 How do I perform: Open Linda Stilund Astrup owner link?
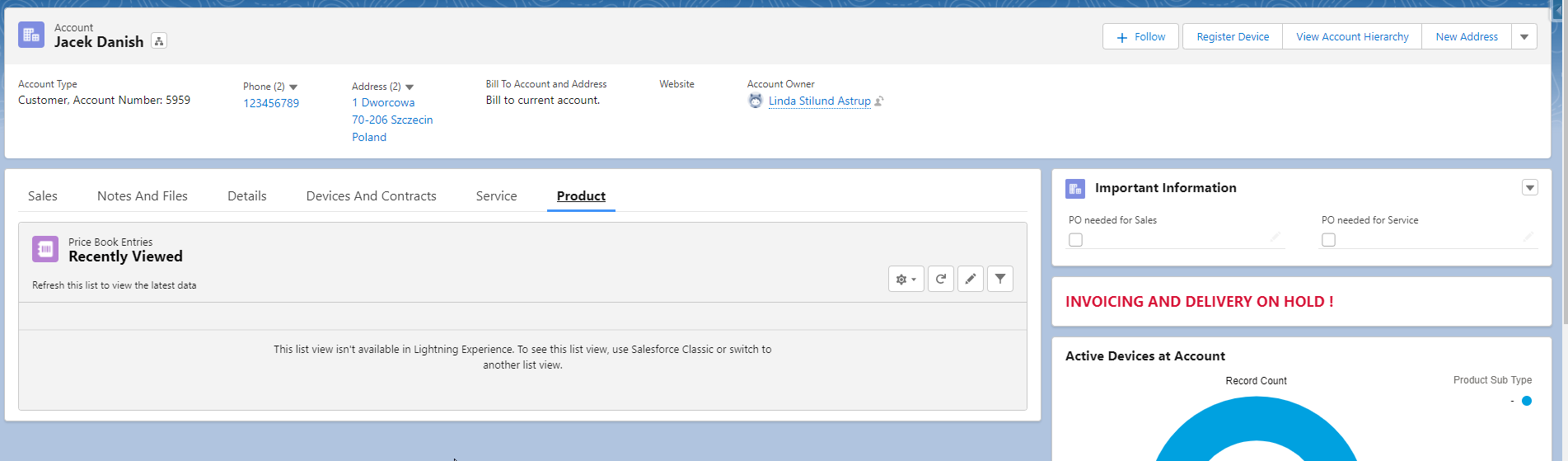819,101
